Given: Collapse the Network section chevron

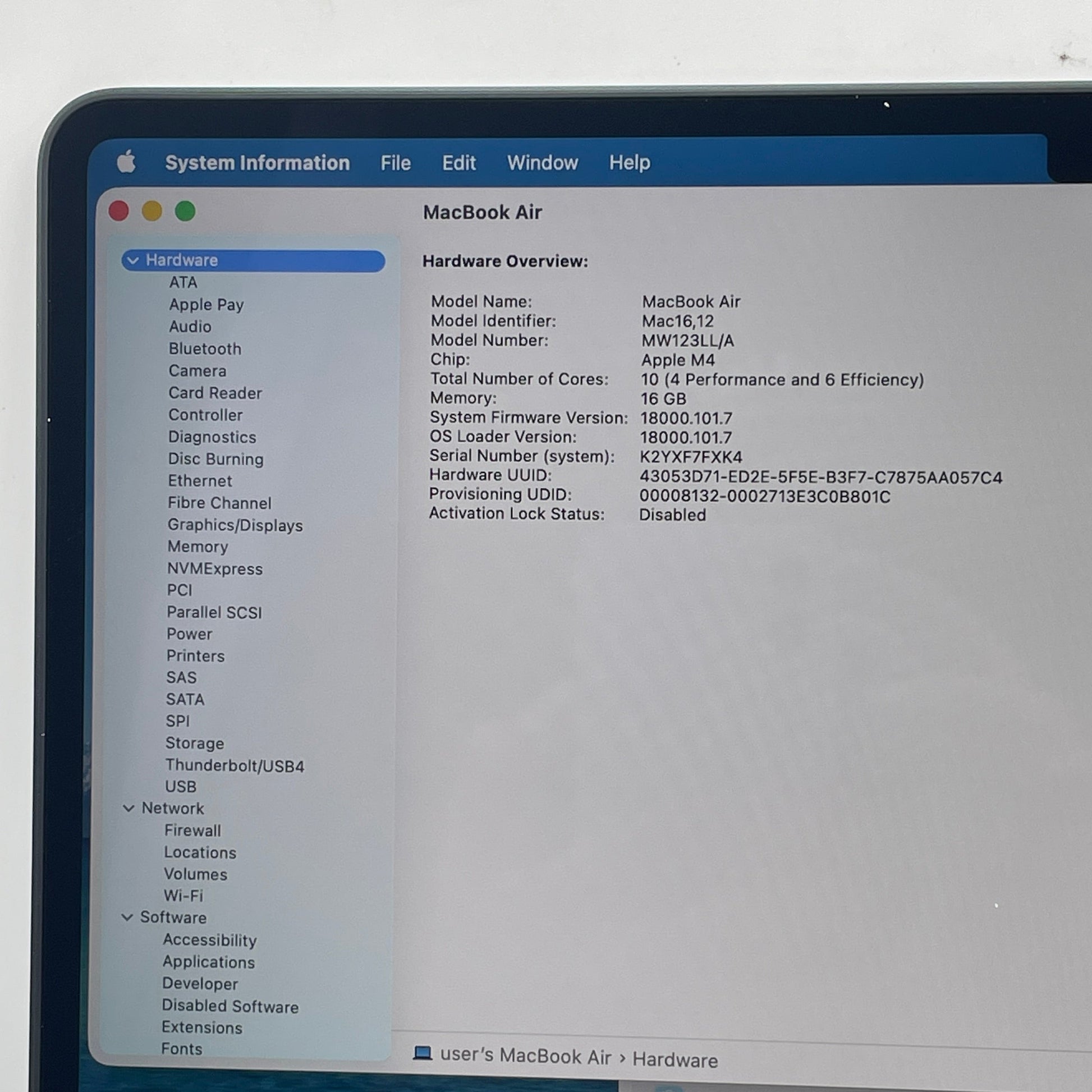Looking at the screenshot, I should pyautogui.click(x=129, y=808).
